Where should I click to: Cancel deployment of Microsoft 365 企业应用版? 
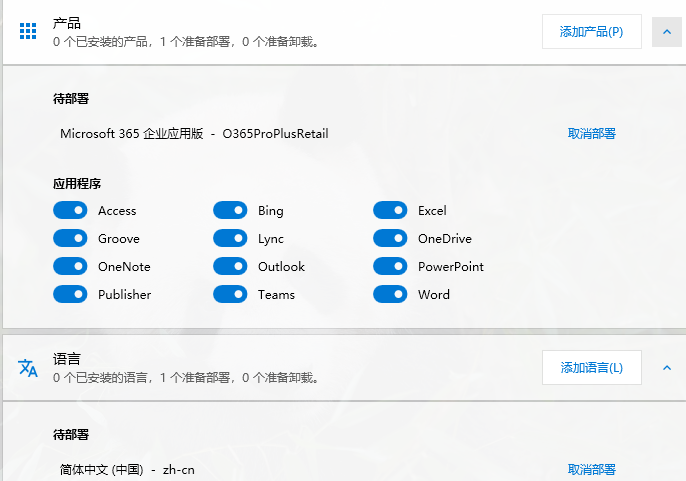(x=592, y=133)
